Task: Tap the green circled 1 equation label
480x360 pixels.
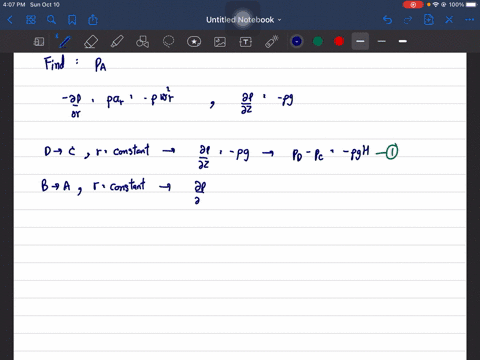Action: 392,152
